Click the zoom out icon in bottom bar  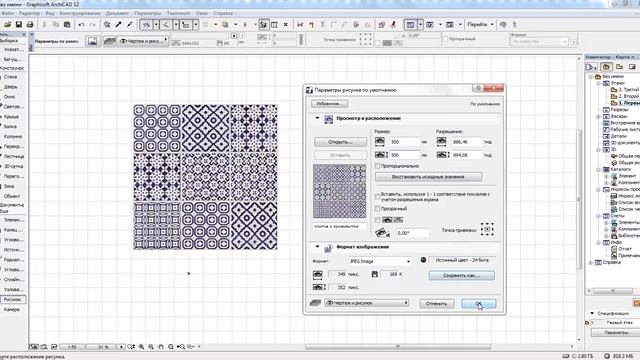pos(151,347)
